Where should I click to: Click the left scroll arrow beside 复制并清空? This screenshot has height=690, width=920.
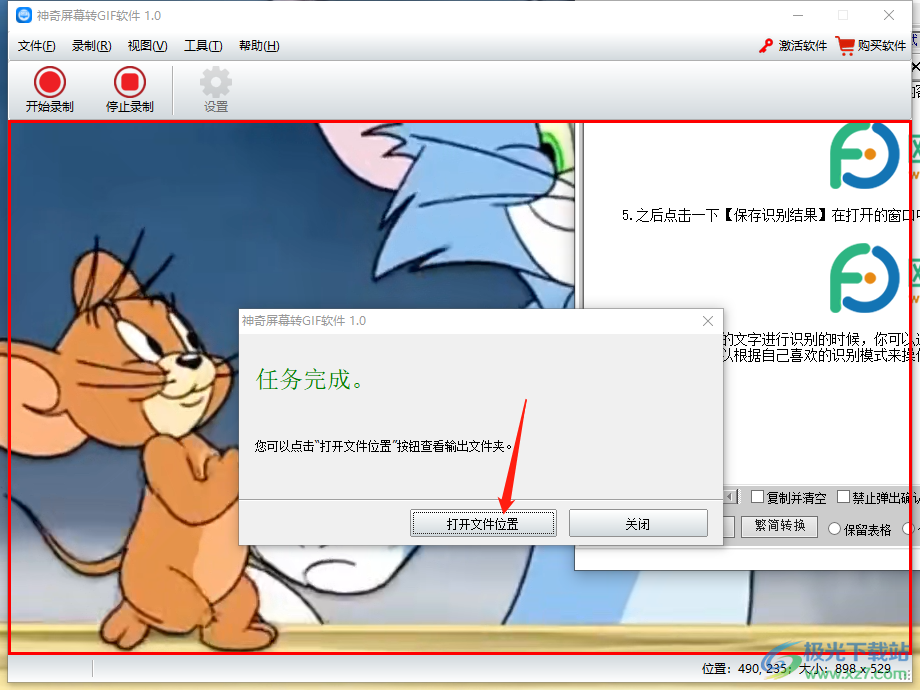point(729,498)
